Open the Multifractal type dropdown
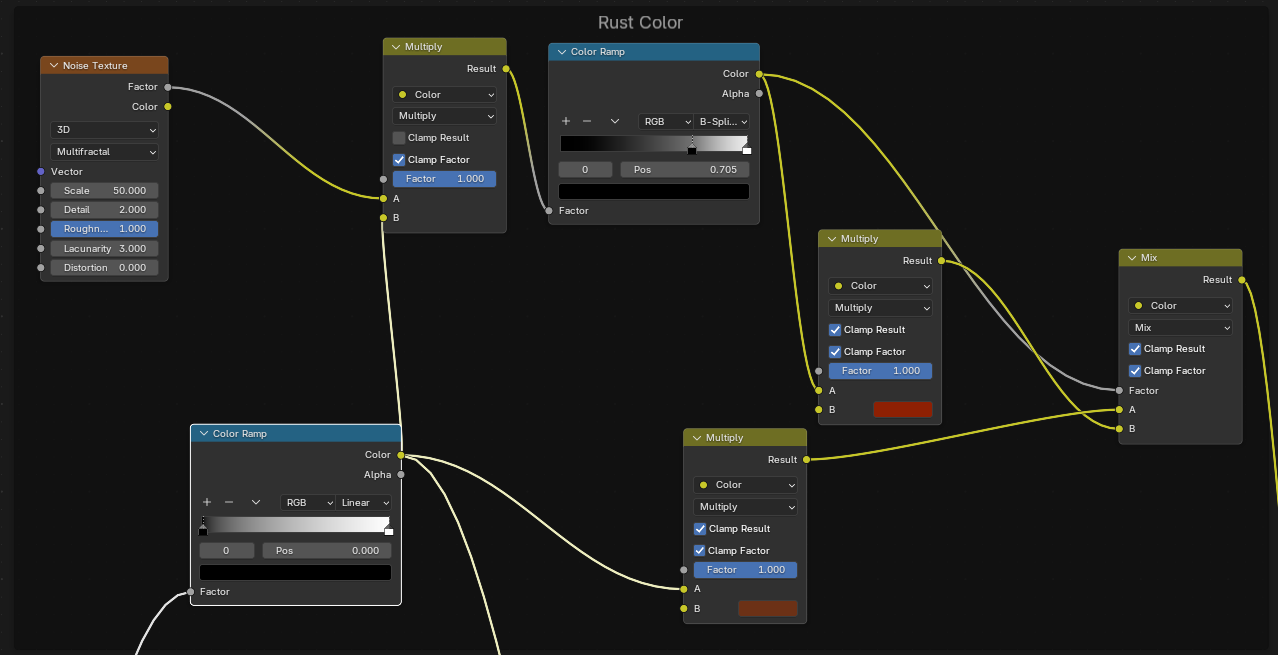 point(104,152)
